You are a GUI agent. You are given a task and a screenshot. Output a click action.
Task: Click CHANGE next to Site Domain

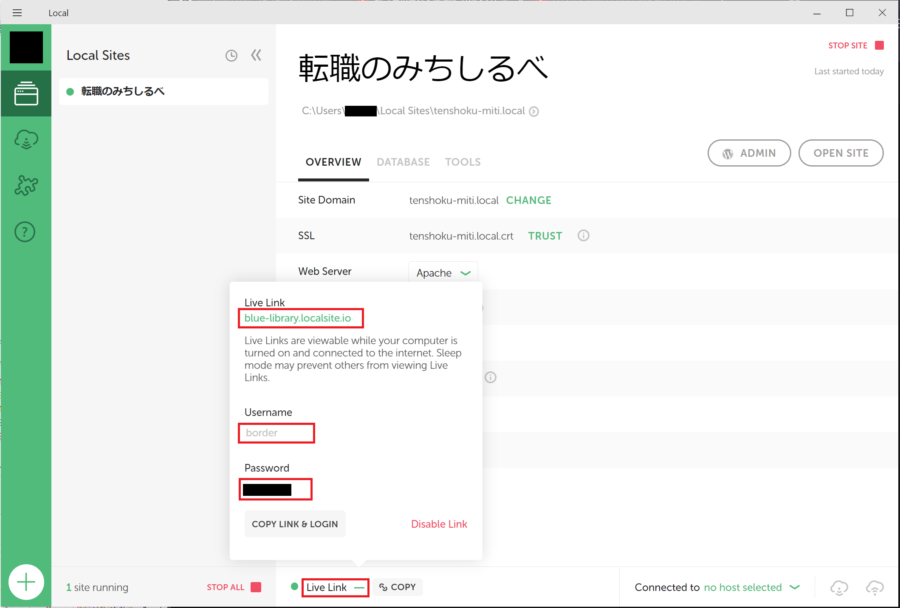click(529, 200)
